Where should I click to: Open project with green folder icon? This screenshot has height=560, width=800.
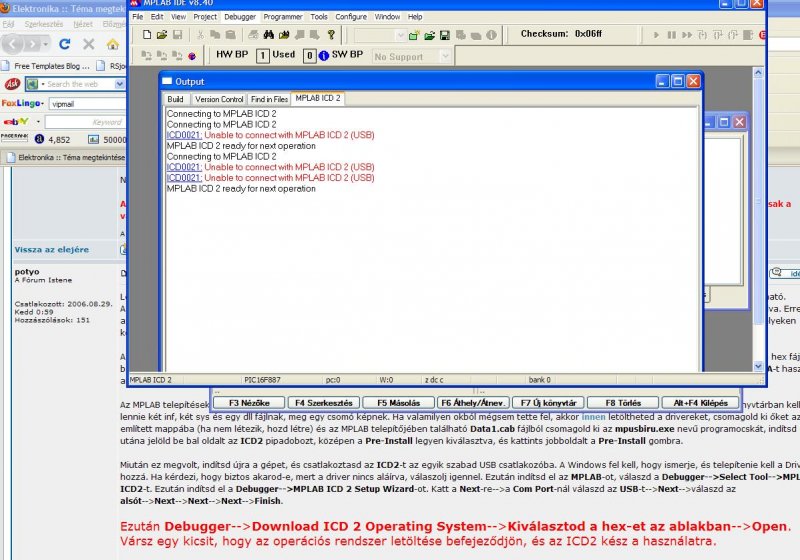point(430,35)
